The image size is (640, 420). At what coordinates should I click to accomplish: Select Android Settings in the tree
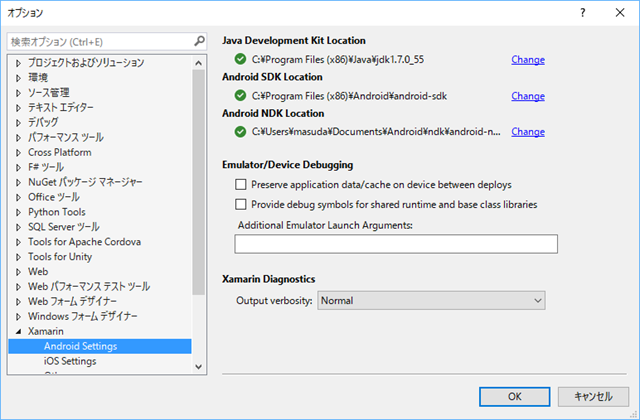[80, 346]
